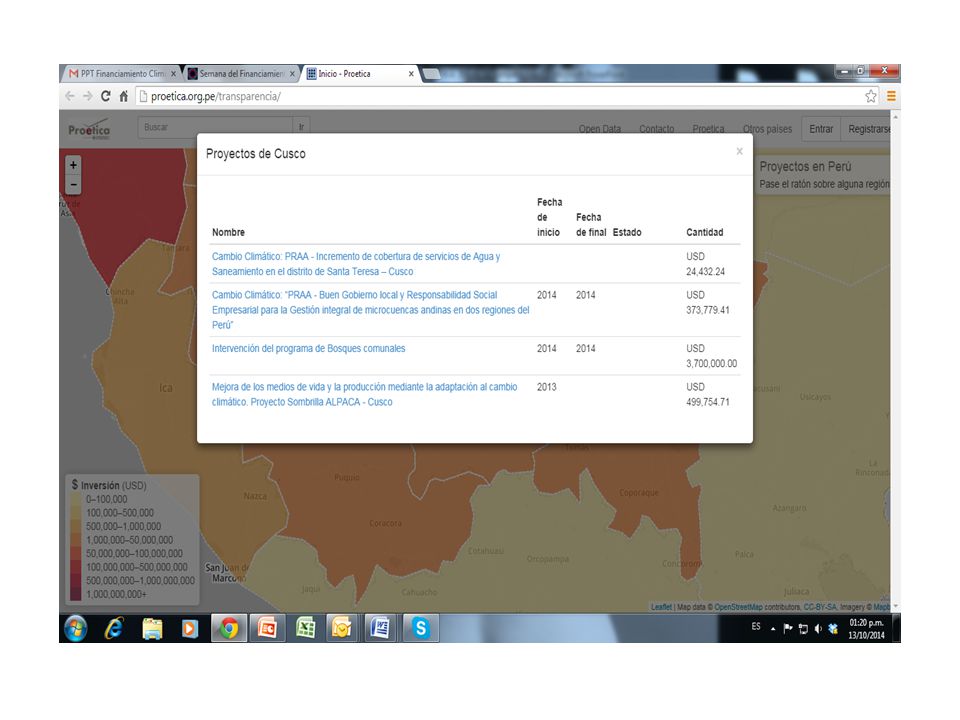This screenshot has width=960, height=720.
Task: Click the Estado column header
Action: pos(627,232)
